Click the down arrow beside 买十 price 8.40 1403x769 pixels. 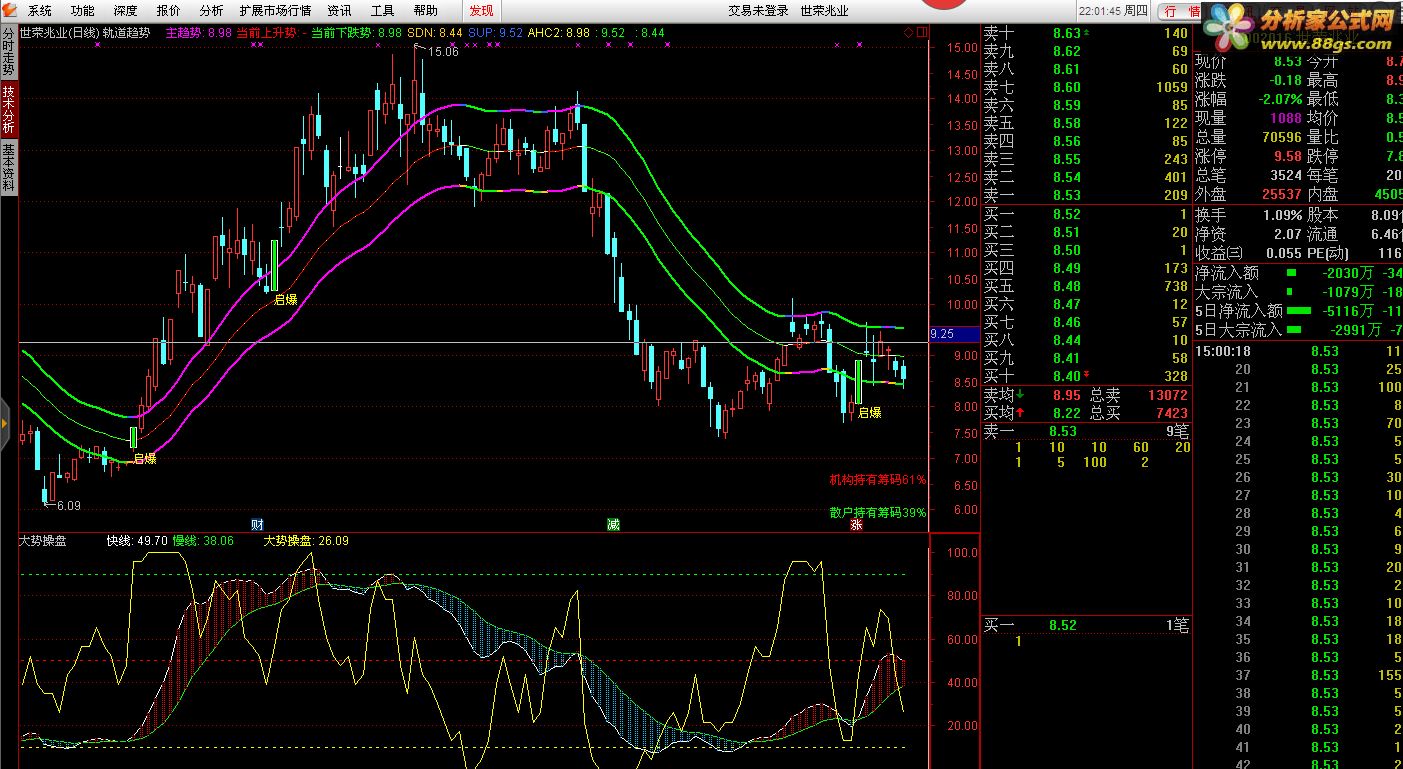(x=1087, y=376)
